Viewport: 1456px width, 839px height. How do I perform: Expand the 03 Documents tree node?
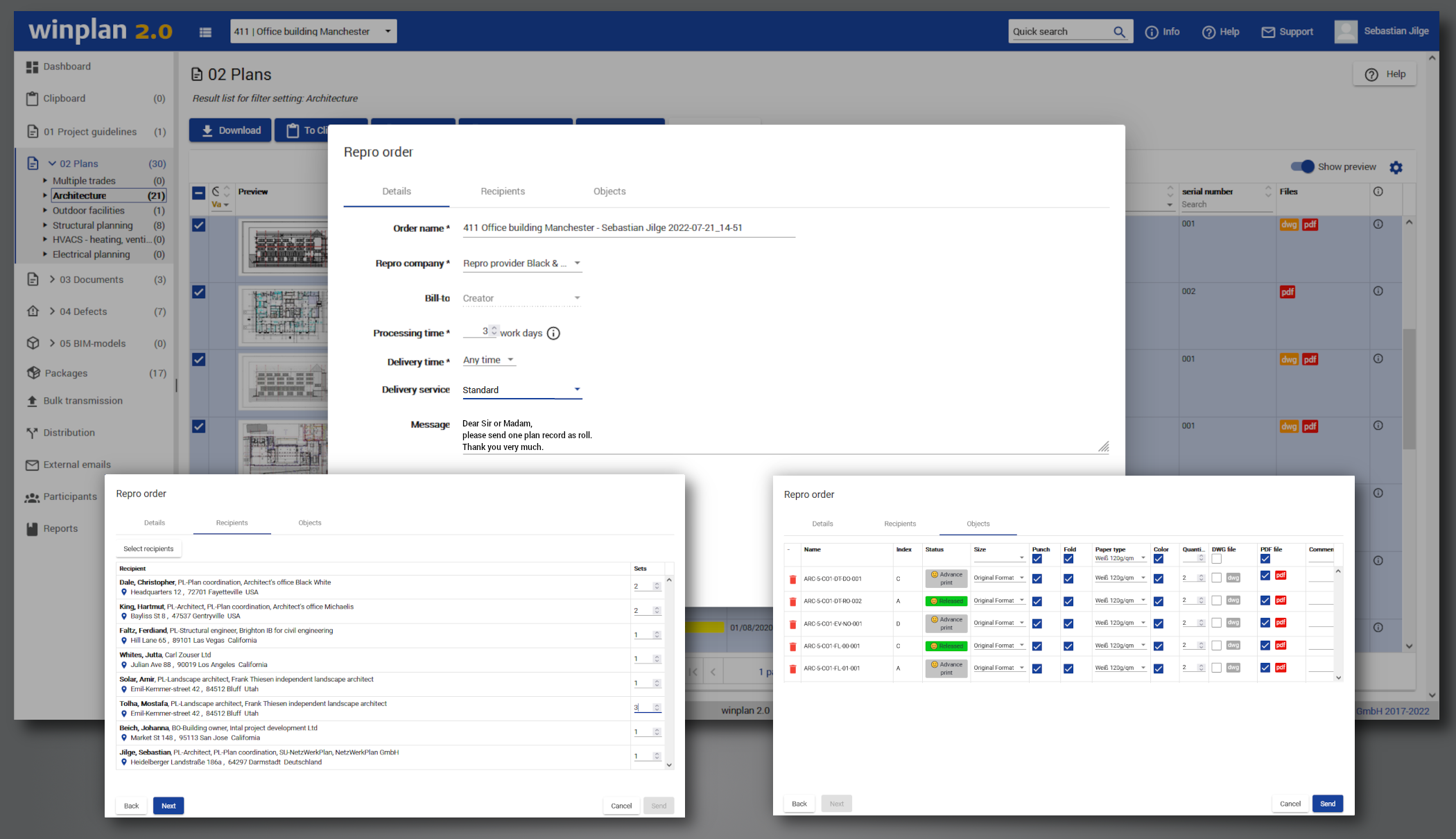pyautogui.click(x=52, y=279)
